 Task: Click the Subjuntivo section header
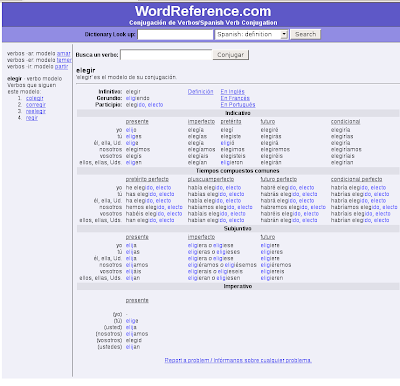click(238, 229)
